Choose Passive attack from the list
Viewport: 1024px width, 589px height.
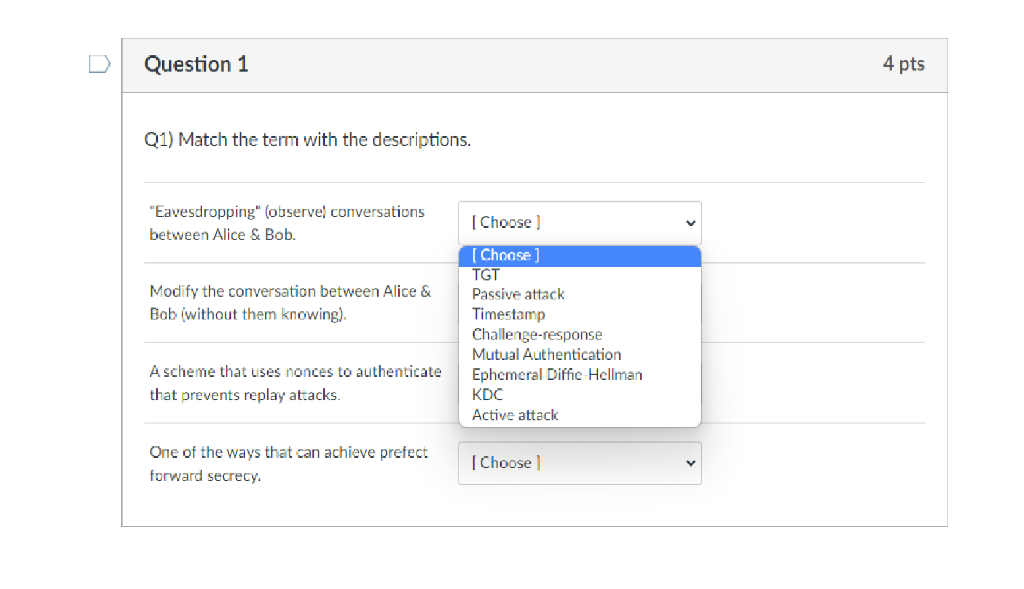(580, 294)
